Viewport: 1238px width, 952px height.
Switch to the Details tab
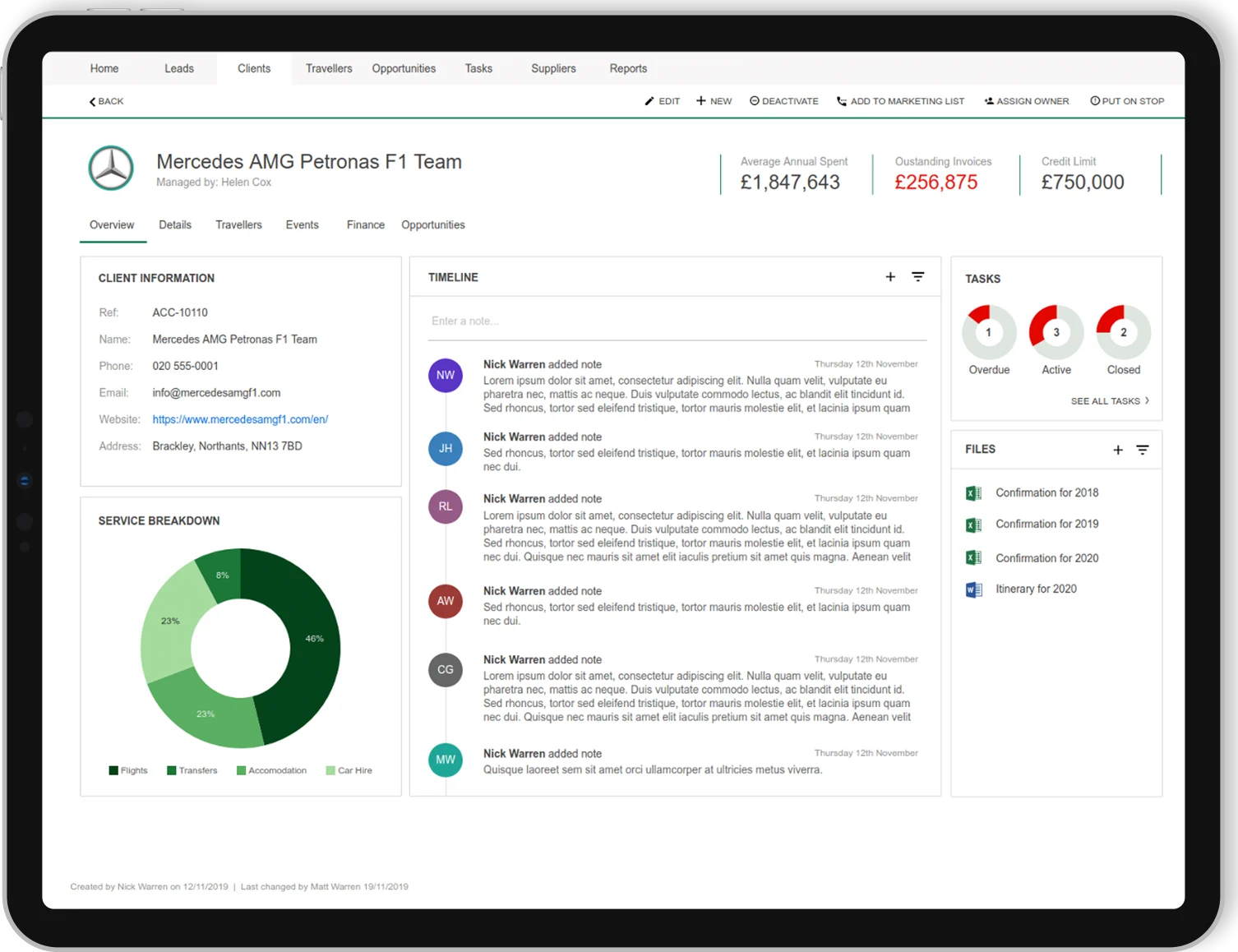[175, 224]
